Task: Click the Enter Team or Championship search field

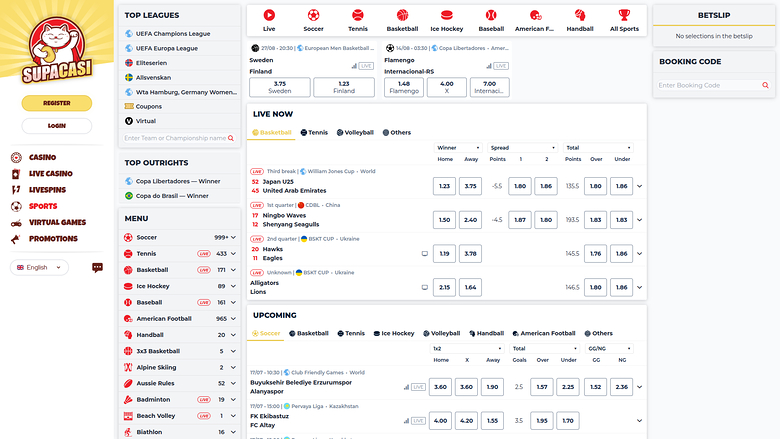Action: [175, 138]
